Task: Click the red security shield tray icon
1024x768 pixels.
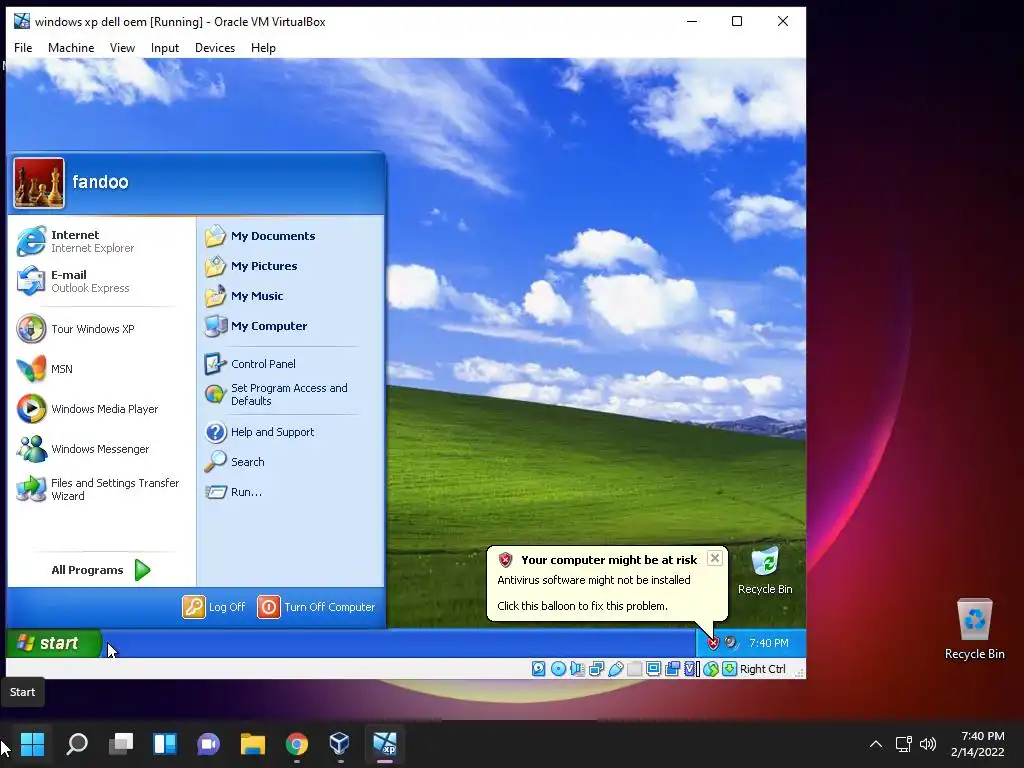Action: click(x=712, y=643)
